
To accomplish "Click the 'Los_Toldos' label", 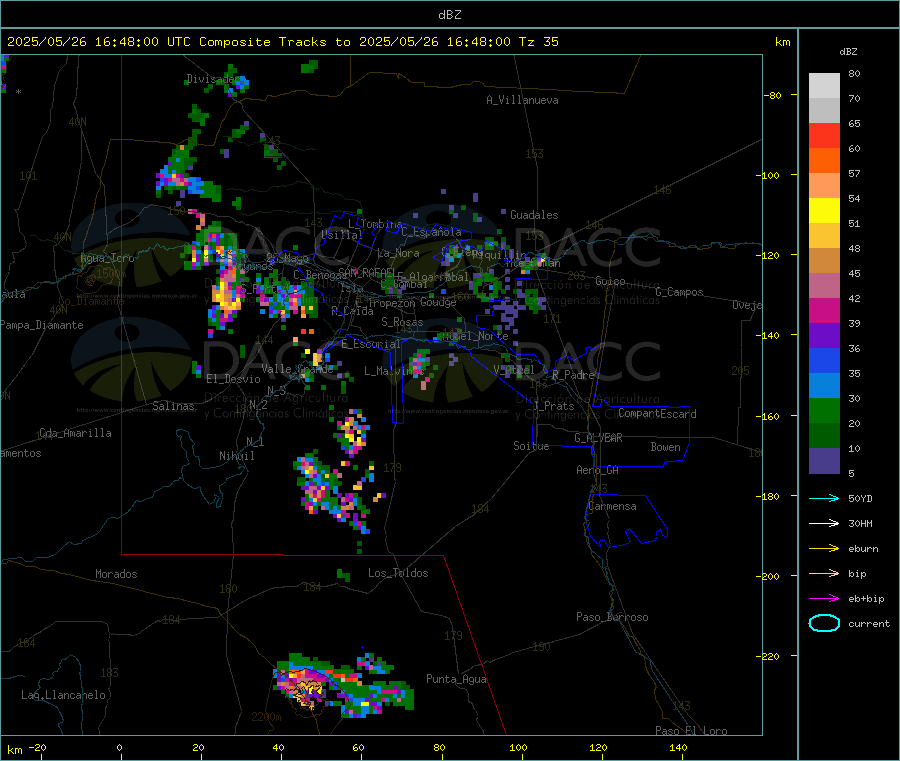I will 398,573.
